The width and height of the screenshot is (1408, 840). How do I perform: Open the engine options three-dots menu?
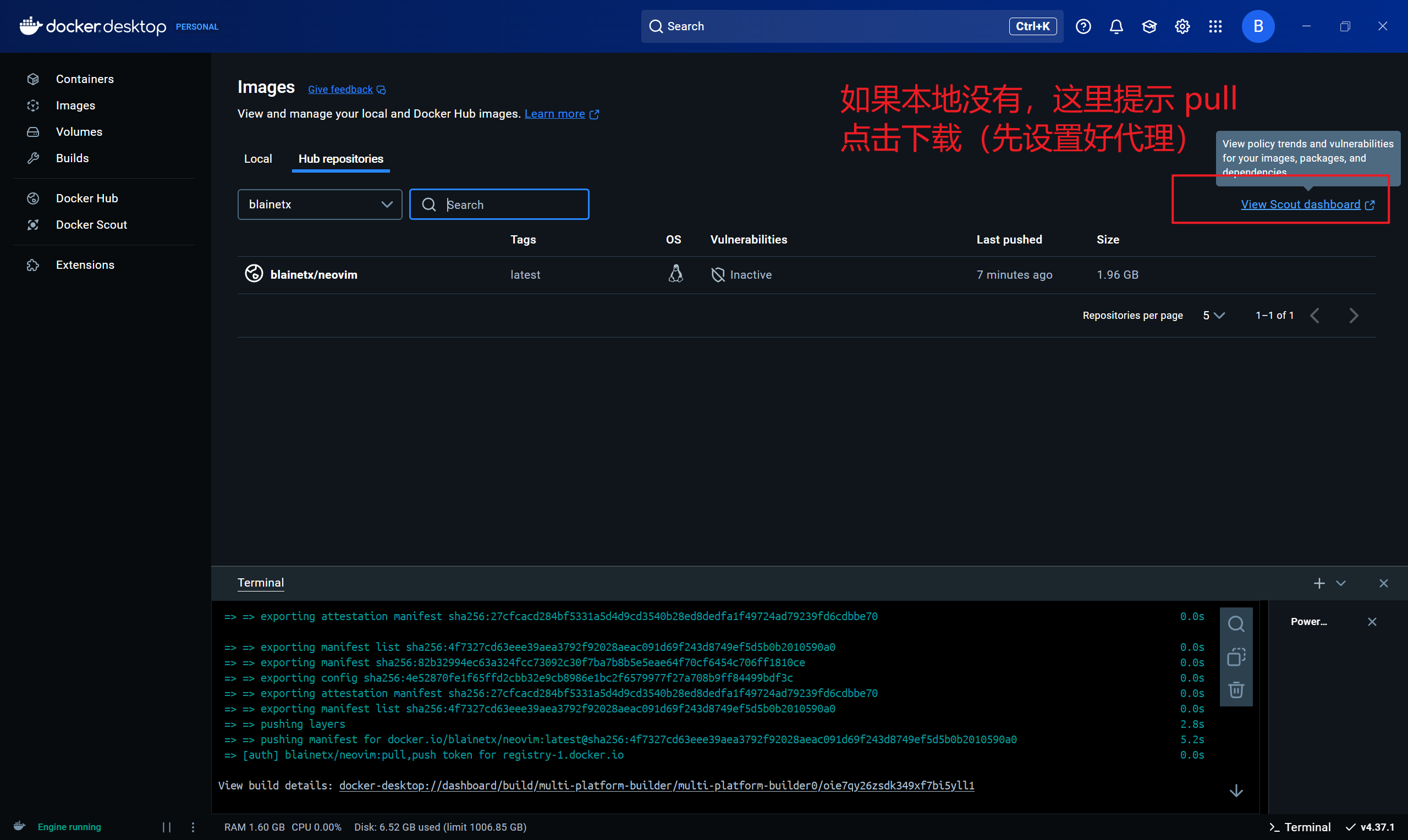(193, 827)
